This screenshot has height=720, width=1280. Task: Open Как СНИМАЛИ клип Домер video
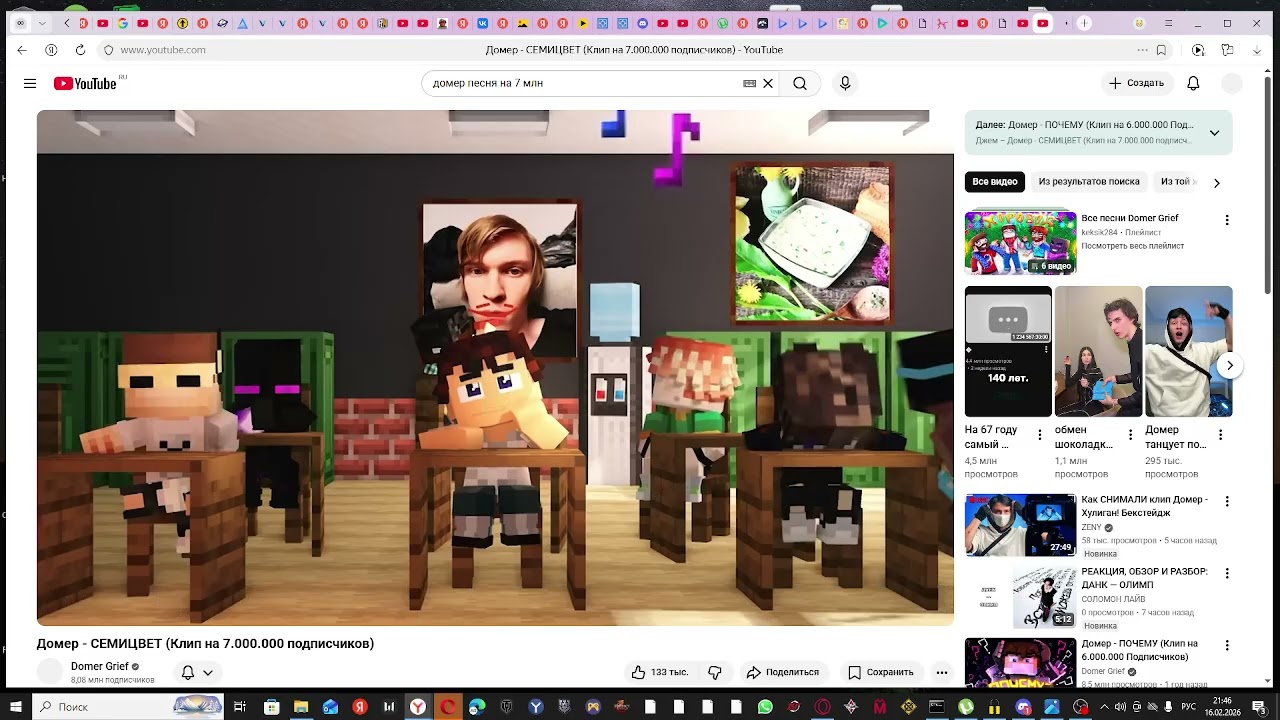(1020, 525)
